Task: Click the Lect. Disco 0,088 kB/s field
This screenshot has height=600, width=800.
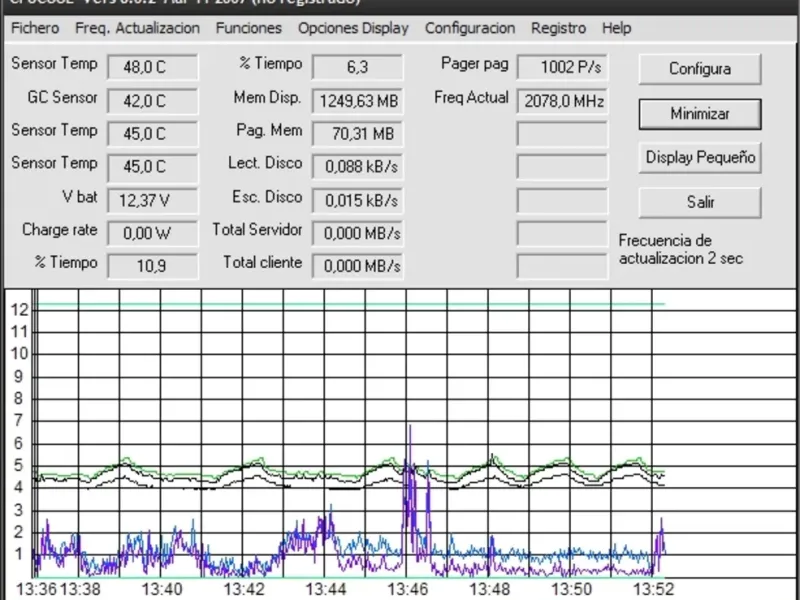Action: coord(357,167)
